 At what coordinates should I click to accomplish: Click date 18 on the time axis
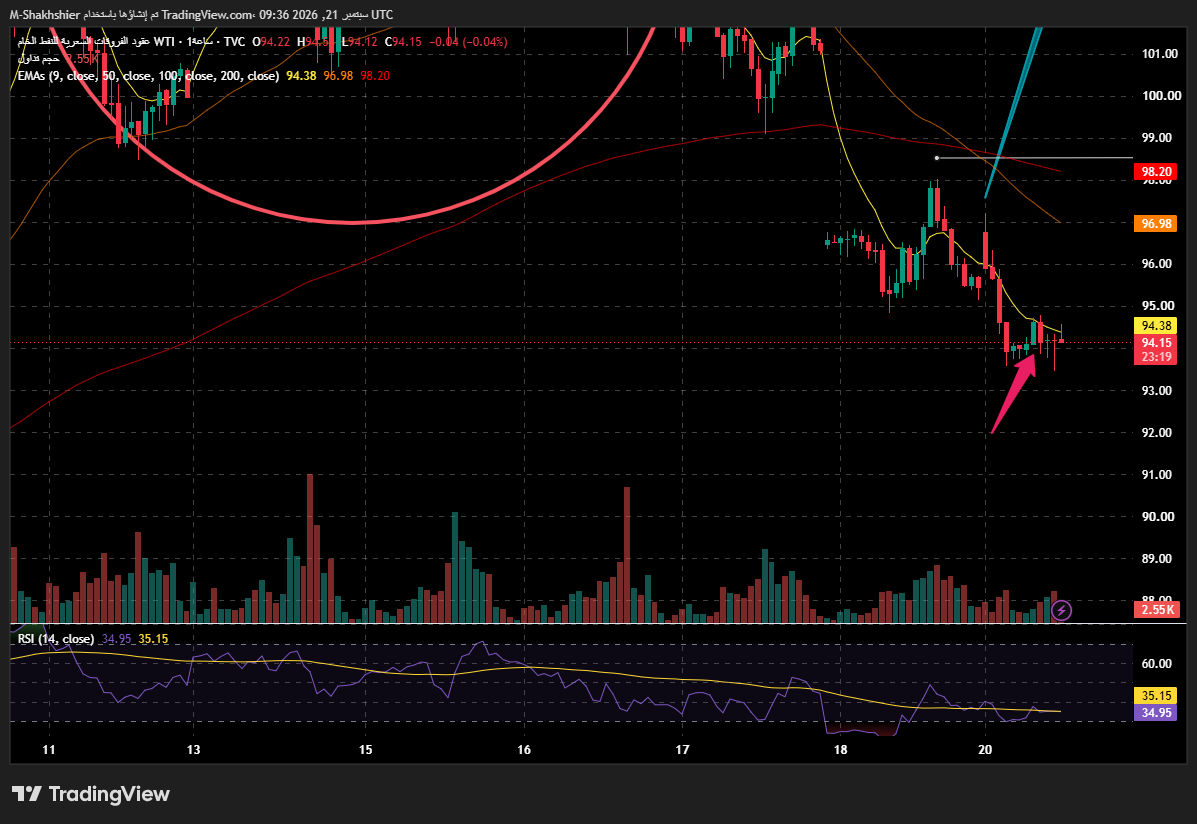(x=840, y=750)
